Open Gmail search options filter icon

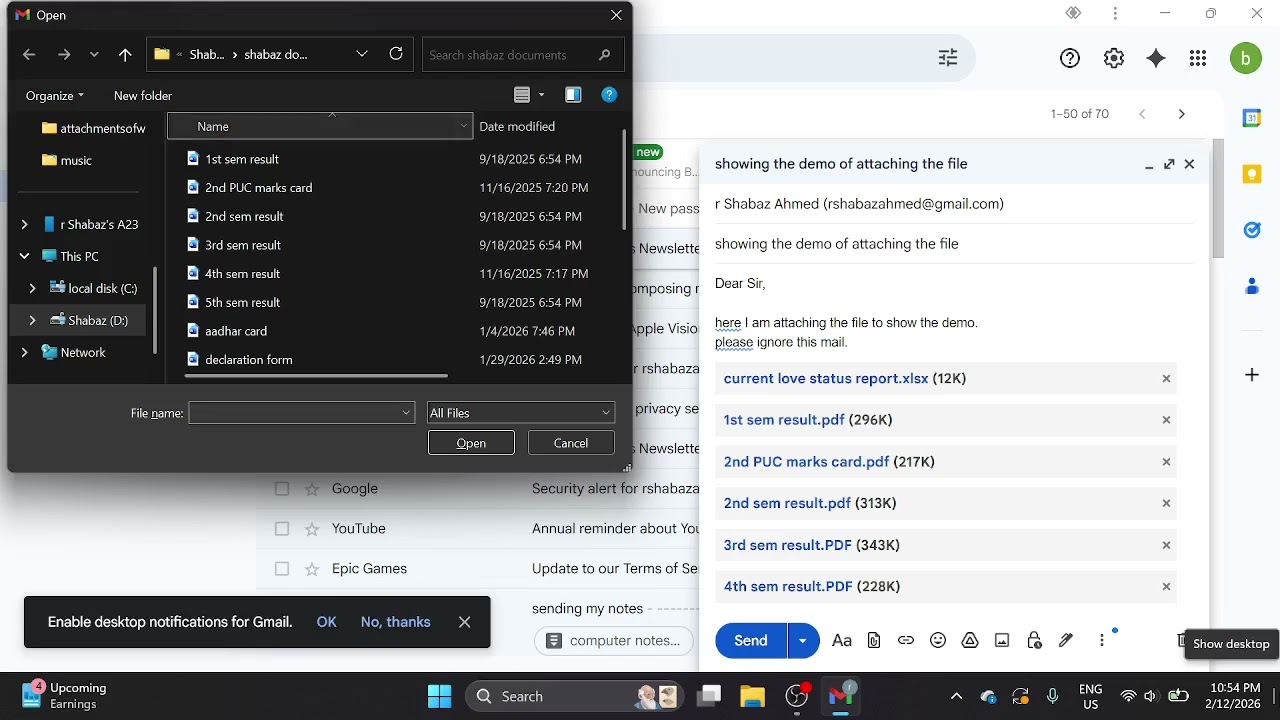948,58
